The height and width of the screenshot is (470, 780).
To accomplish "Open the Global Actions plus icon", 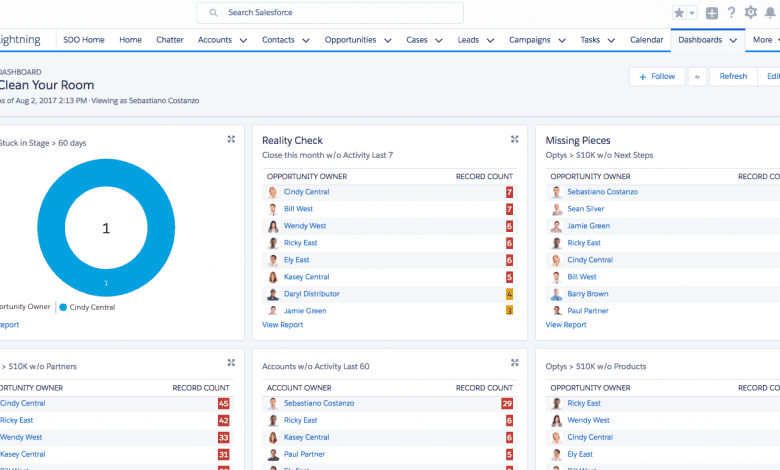I will [712, 13].
